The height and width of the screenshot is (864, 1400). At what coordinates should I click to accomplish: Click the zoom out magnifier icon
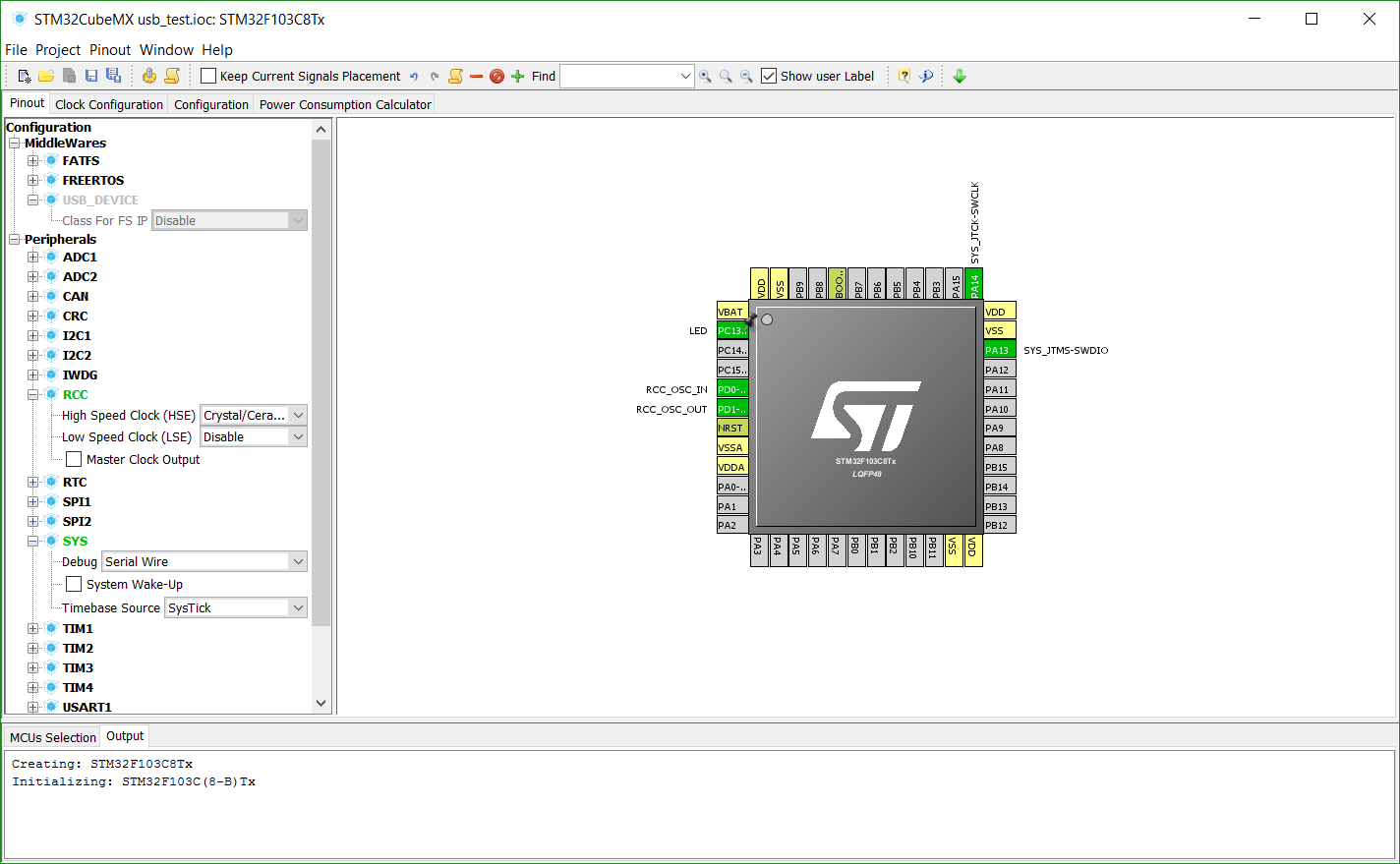(746, 76)
